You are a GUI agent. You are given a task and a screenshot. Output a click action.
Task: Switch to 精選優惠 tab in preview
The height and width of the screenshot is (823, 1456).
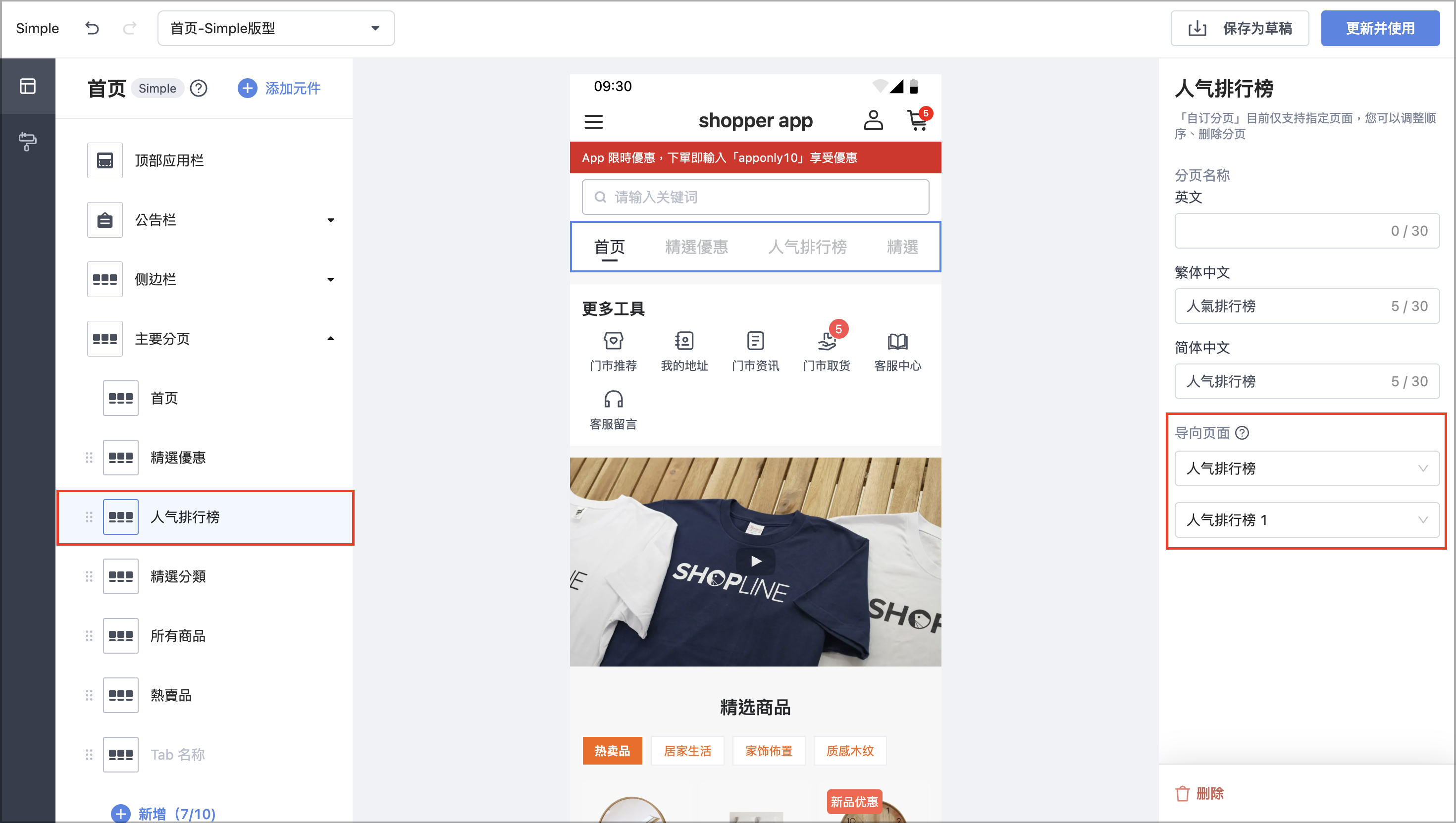[696, 247]
